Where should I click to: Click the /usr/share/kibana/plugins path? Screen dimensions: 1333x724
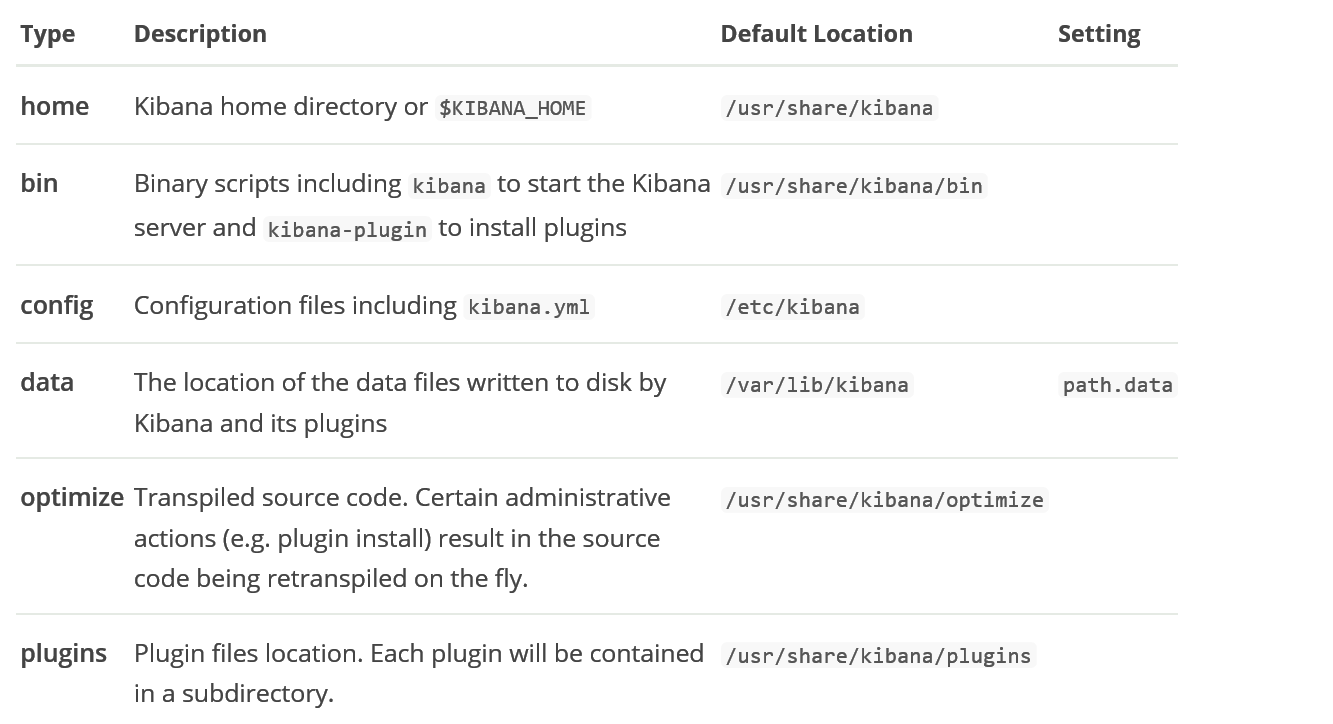pos(878,656)
